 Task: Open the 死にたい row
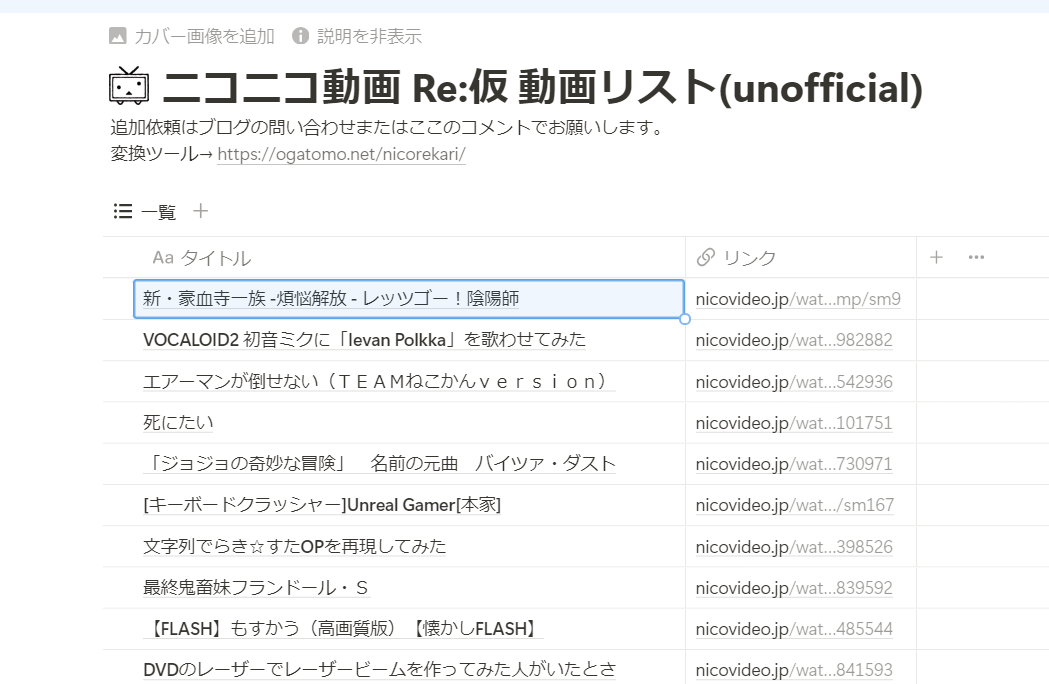178,423
